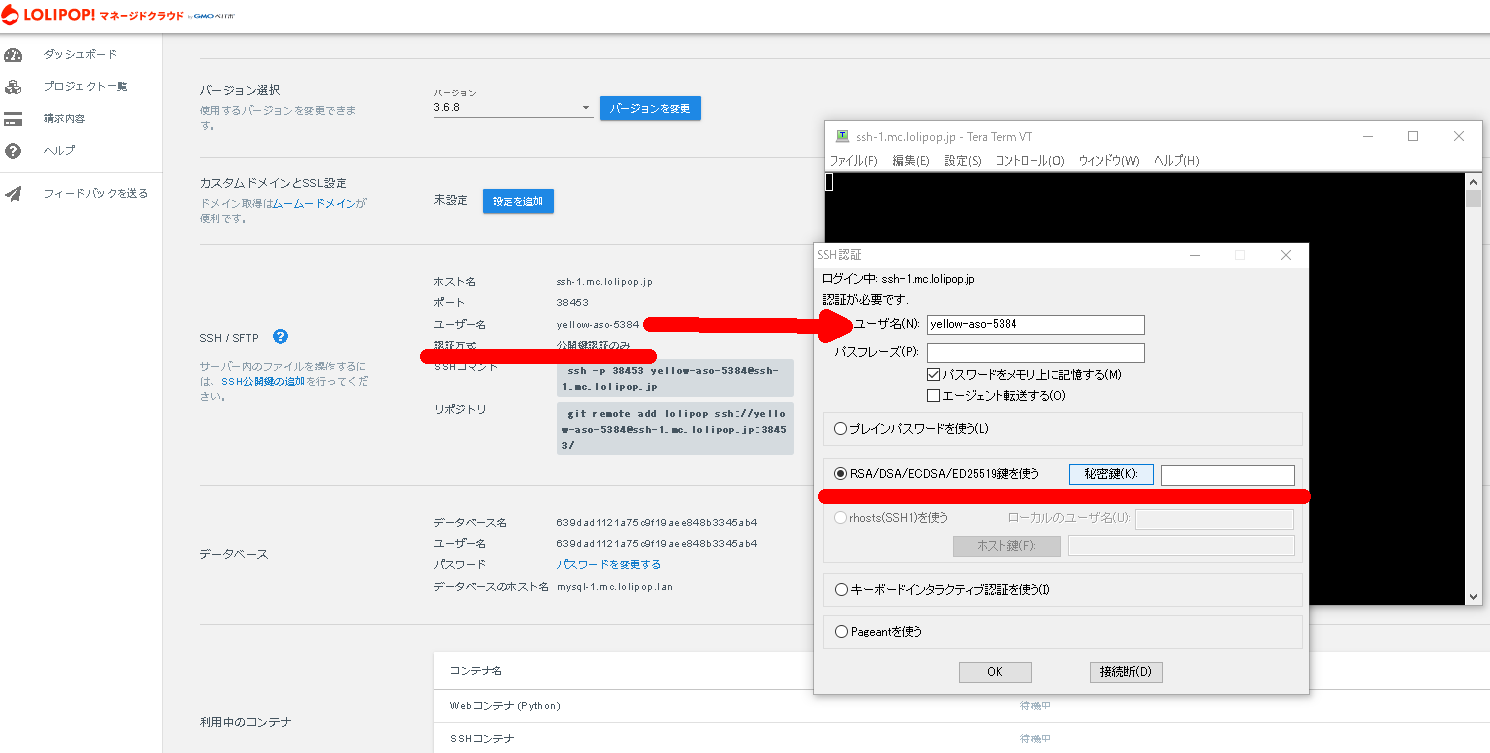The width and height of the screenshot is (1490, 753).
Task: Open the コントロール(O) menu in Tera Term
Action: click(x=1030, y=161)
